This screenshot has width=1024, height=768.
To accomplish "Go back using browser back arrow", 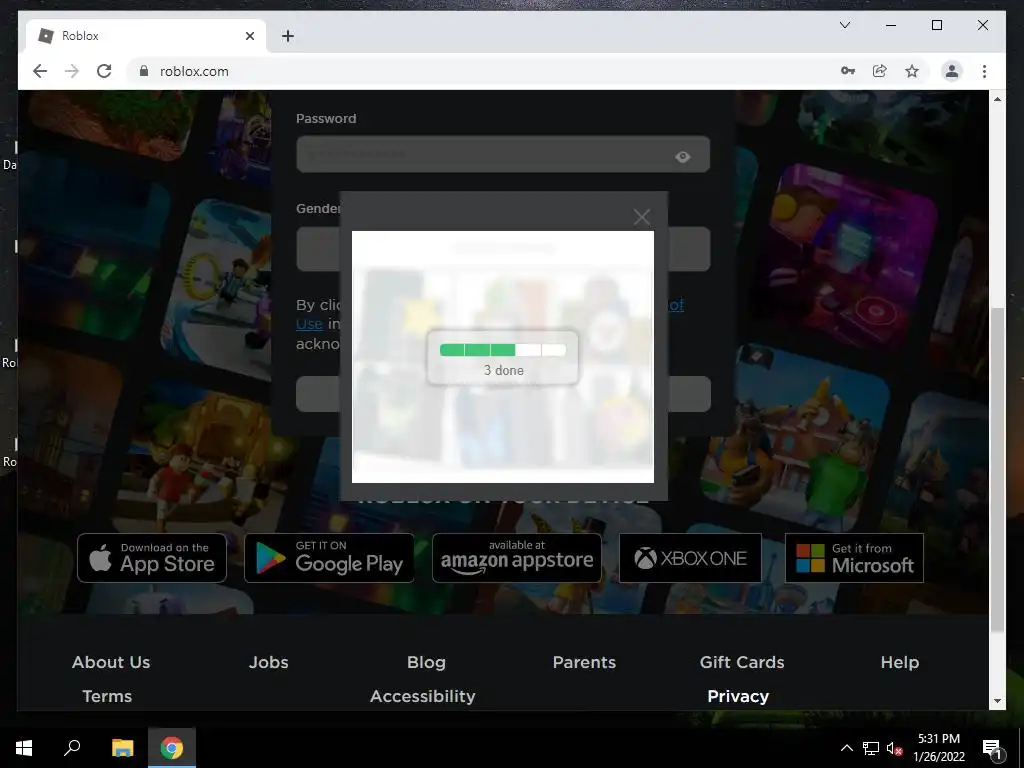I will pyautogui.click(x=40, y=71).
